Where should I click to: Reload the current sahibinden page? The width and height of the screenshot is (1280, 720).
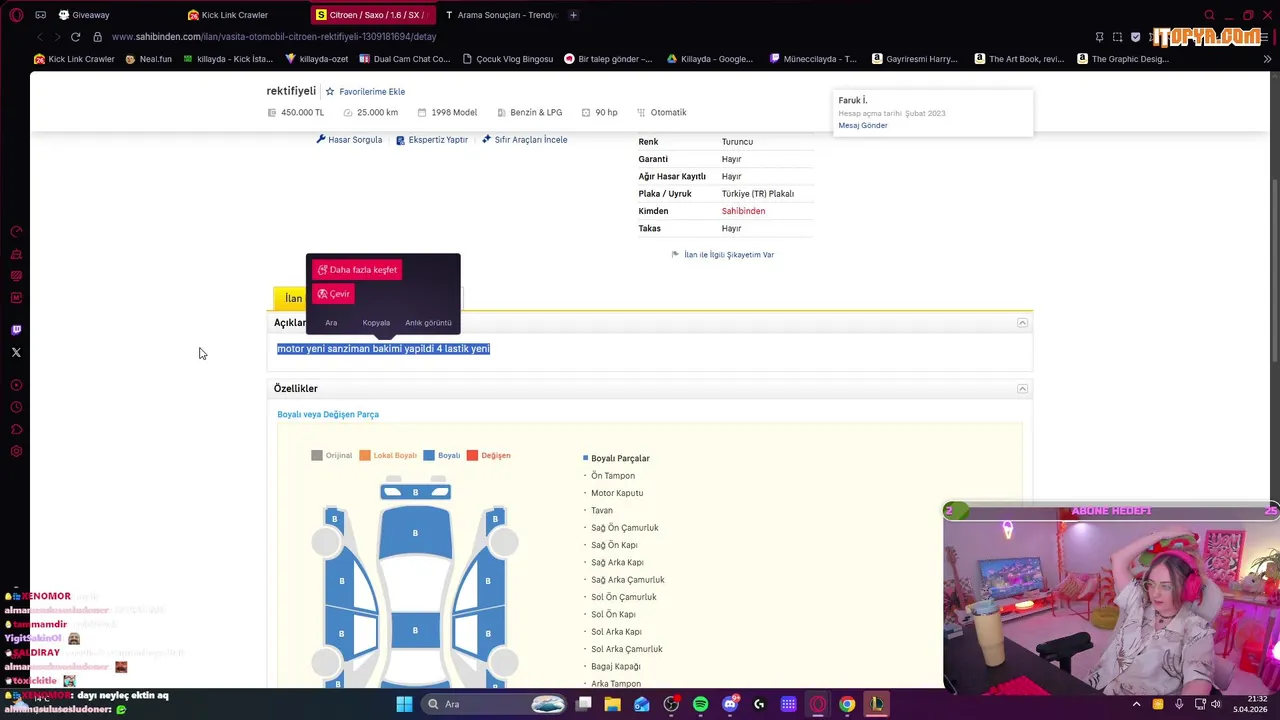pyautogui.click(x=75, y=37)
